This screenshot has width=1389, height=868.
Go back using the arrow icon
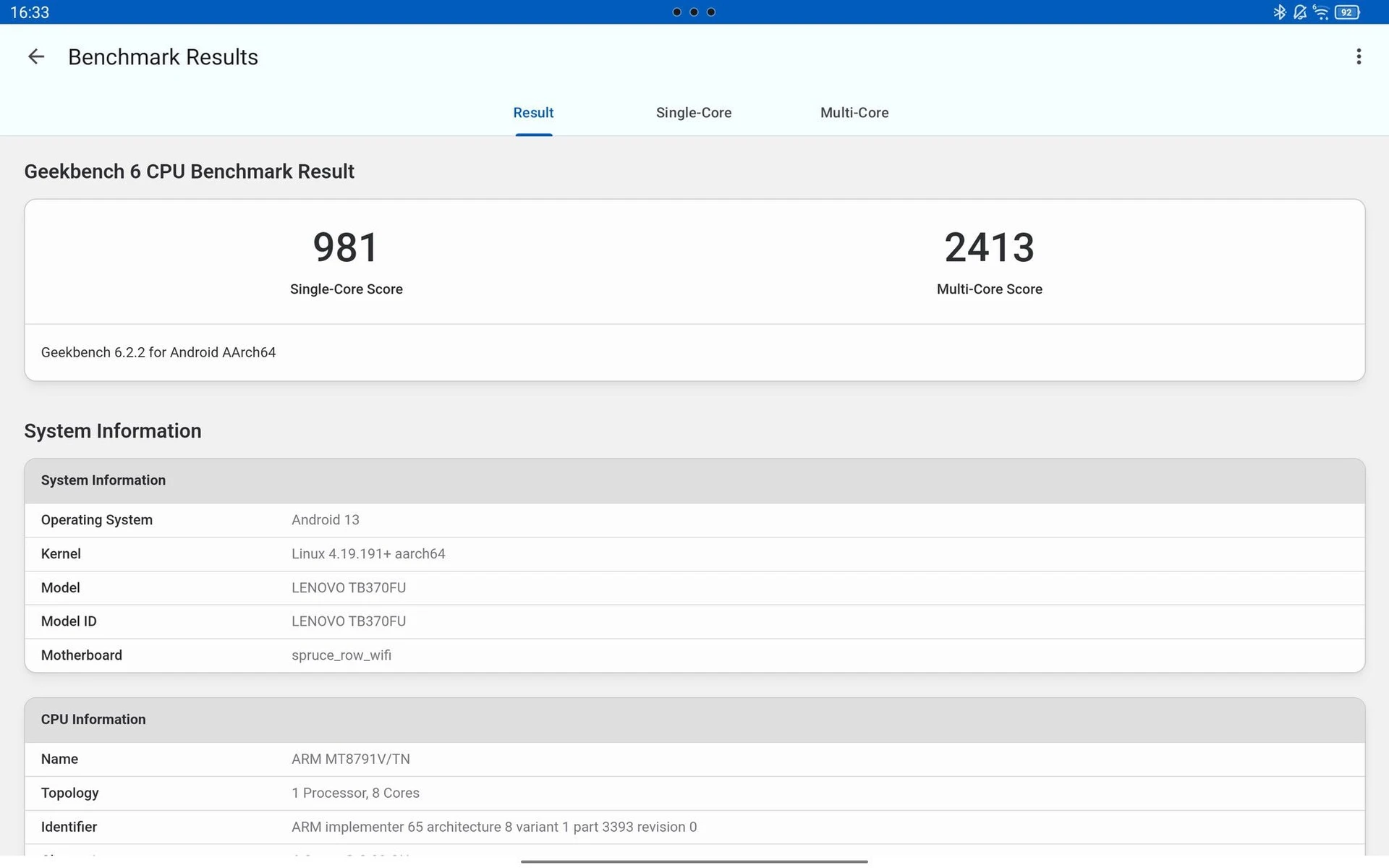click(x=35, y=56)
